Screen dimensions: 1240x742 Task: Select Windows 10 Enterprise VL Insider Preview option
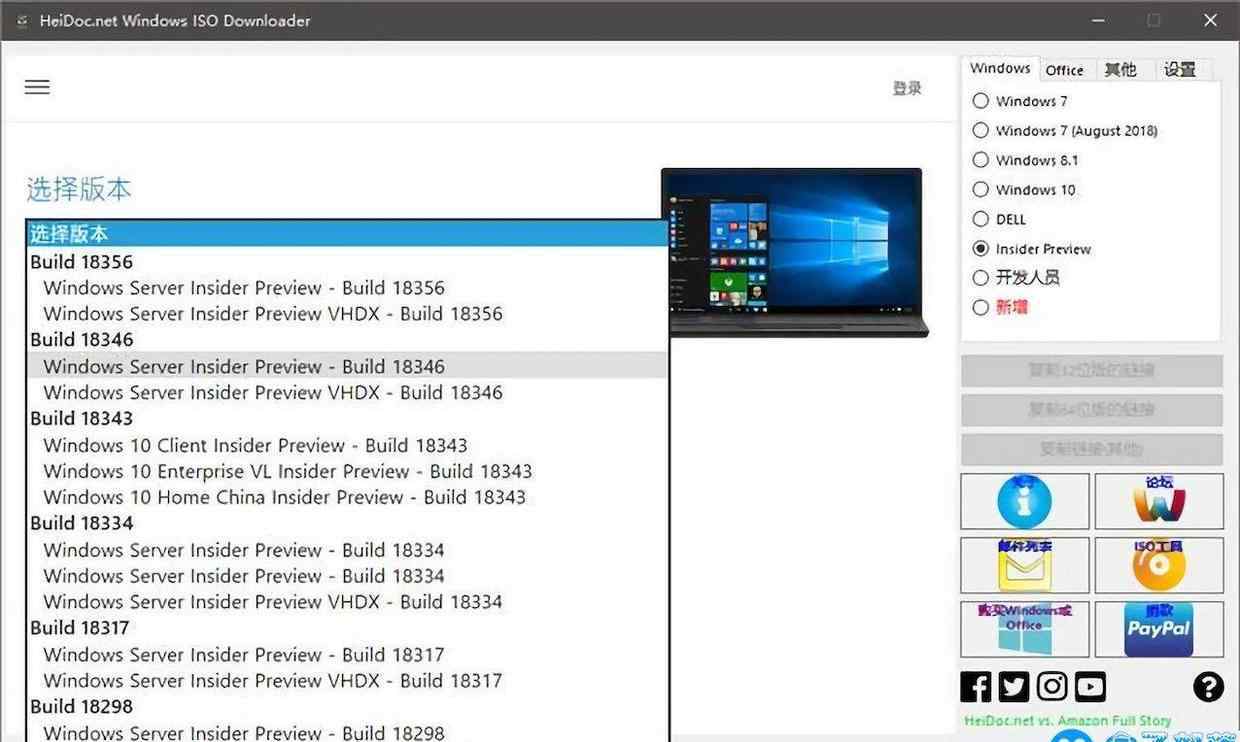coord(347,471)
